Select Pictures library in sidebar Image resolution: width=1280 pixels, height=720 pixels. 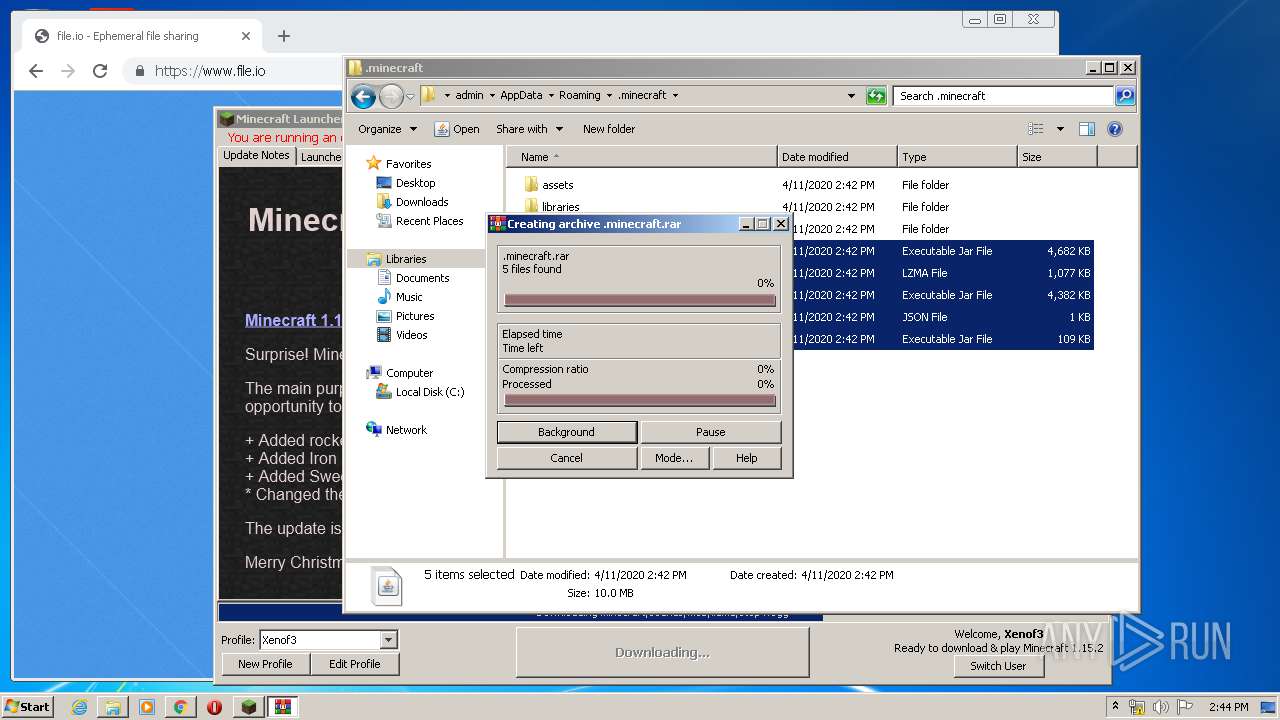point(414,316)
